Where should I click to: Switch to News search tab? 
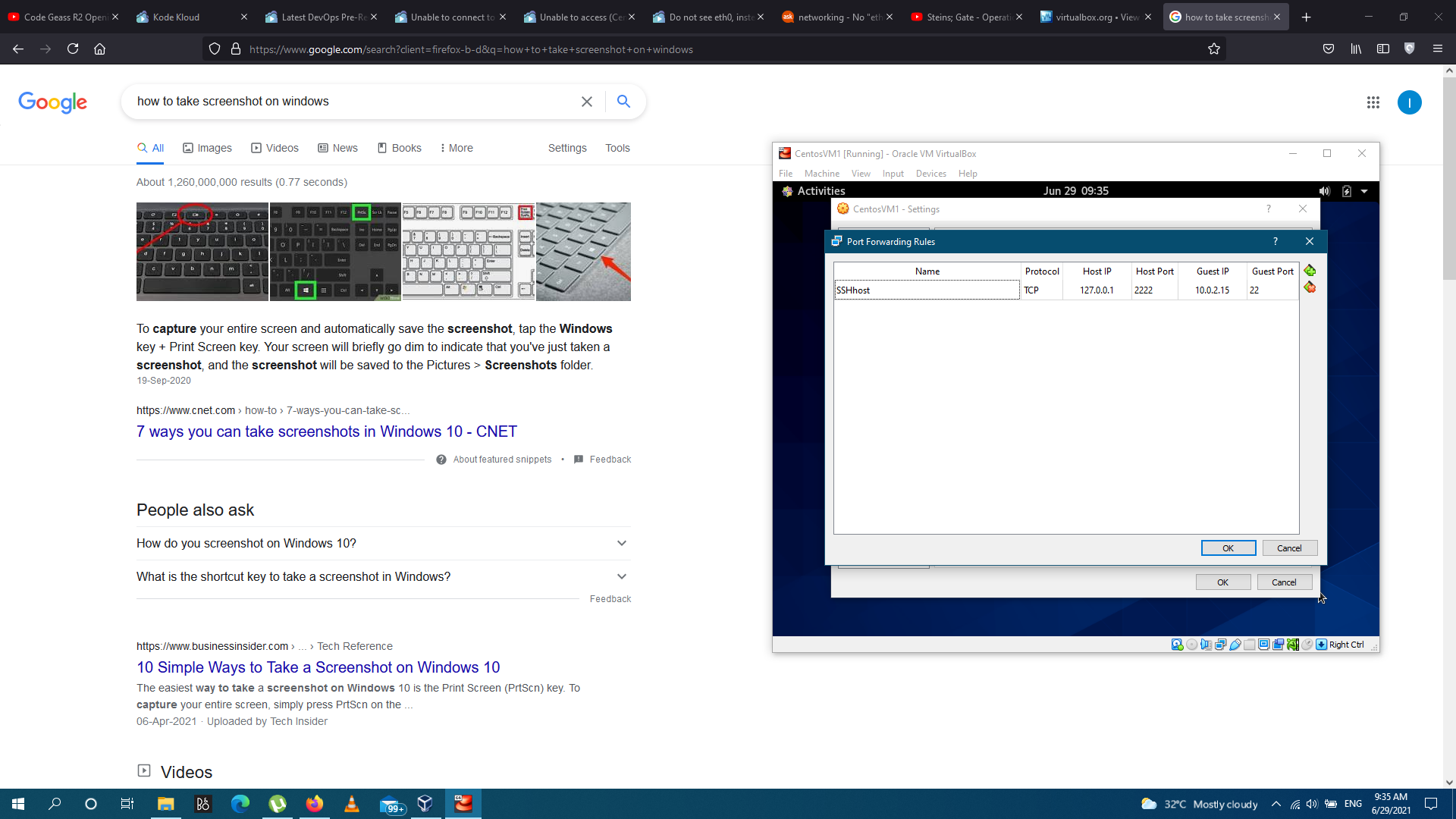[337, 148]
